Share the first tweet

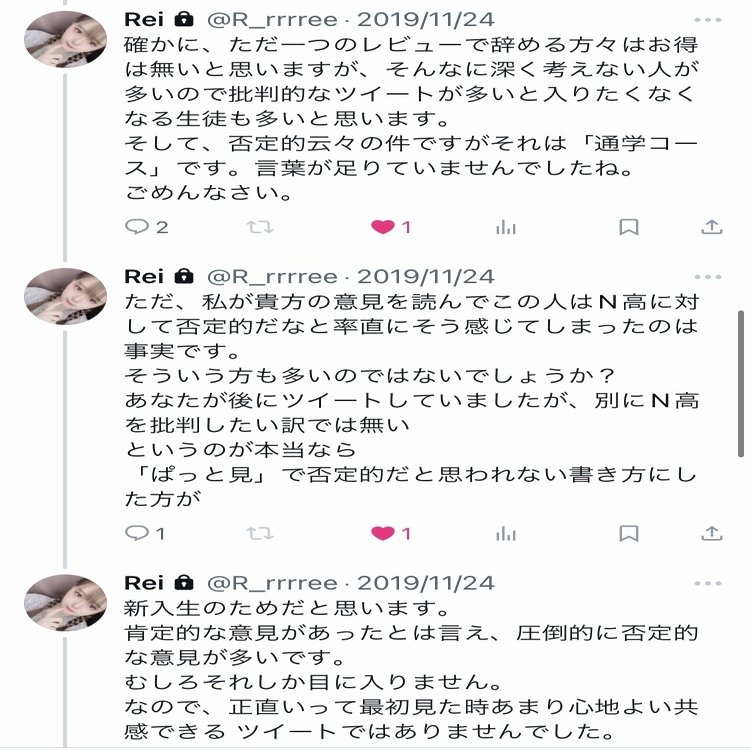click(711, 227)
